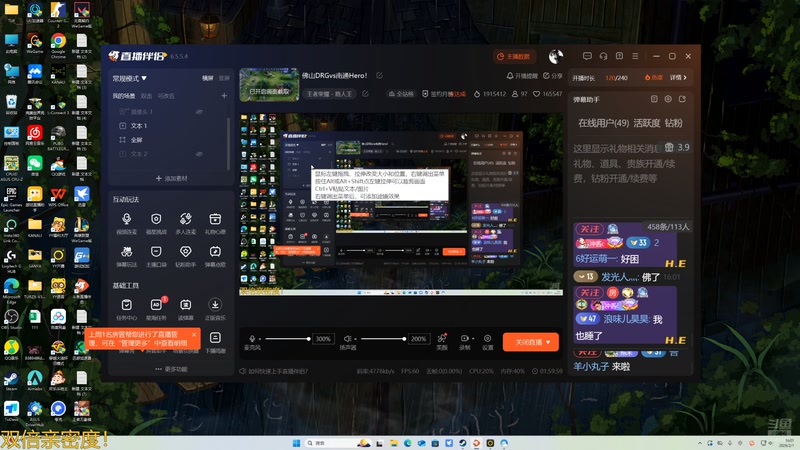Open 如何快速上手直播伴侣 help link
Screen dimensions: 800x450
(273, 371)
